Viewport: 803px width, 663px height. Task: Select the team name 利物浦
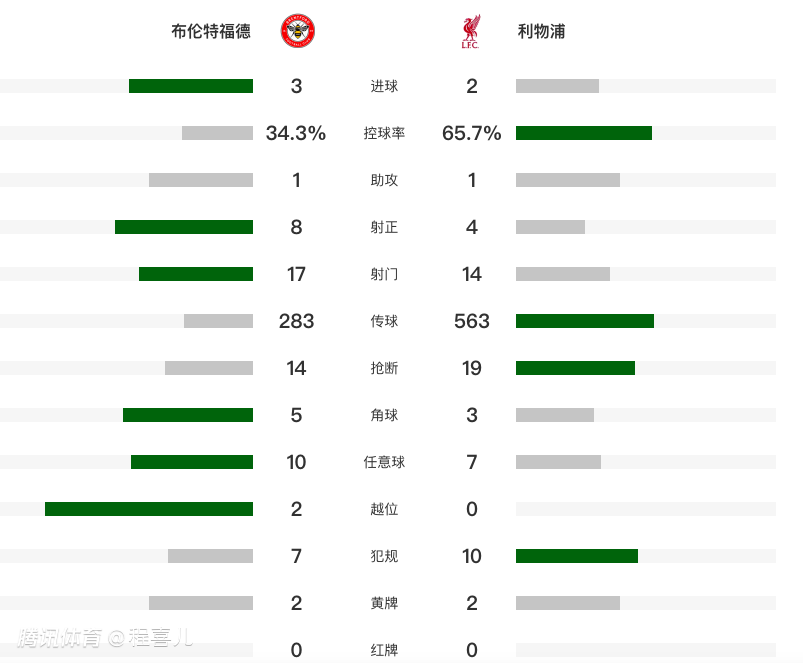542,32
